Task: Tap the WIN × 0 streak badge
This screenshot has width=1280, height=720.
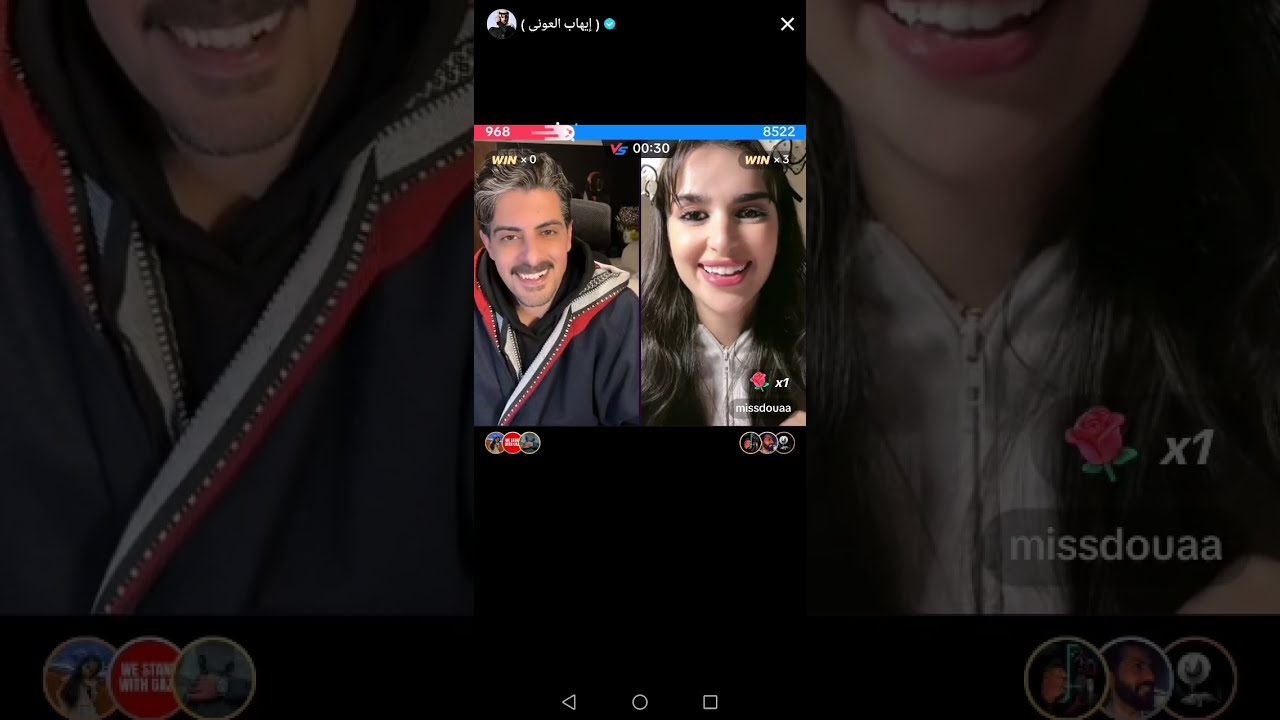Action: tap(514, 160)
